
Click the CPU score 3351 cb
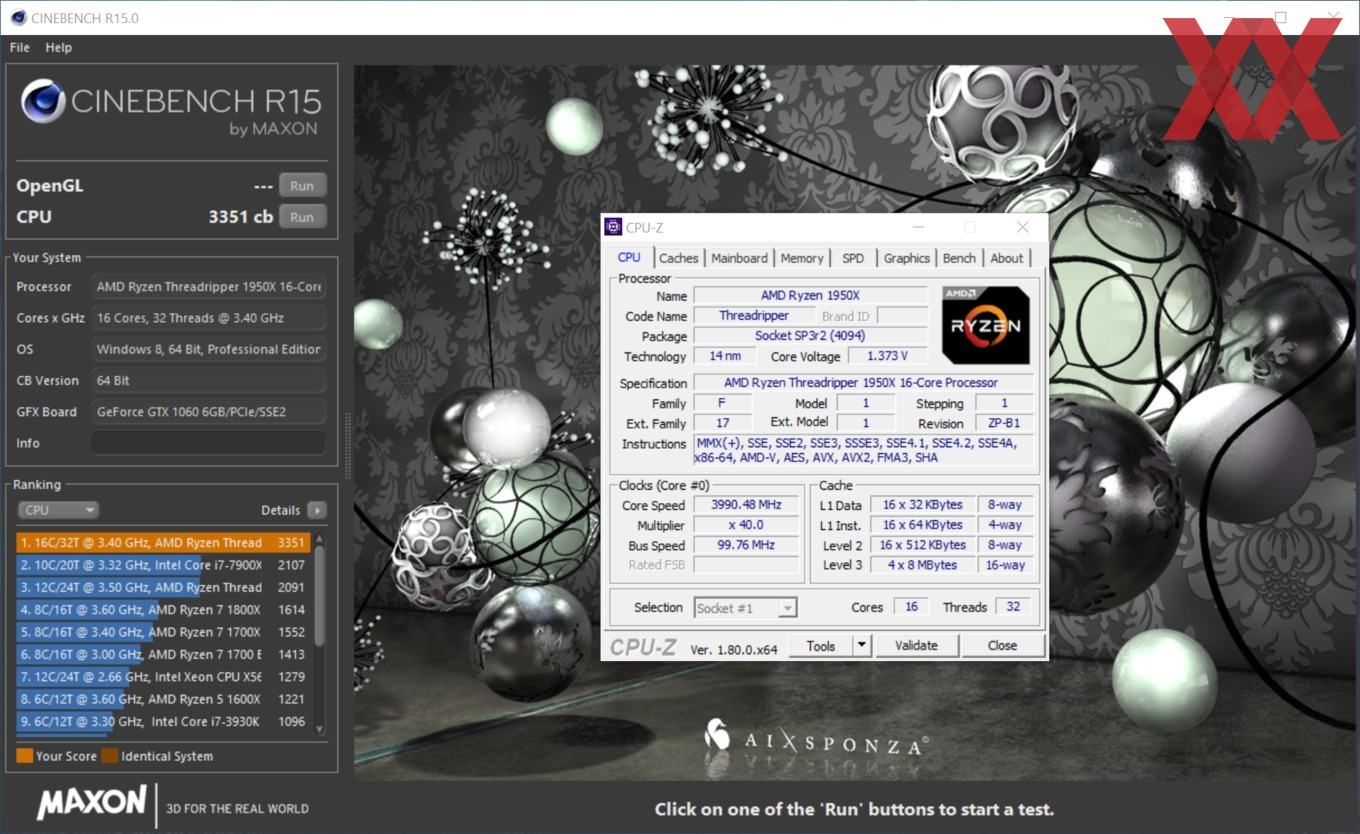pyautogui.click(x=241, y=216)
